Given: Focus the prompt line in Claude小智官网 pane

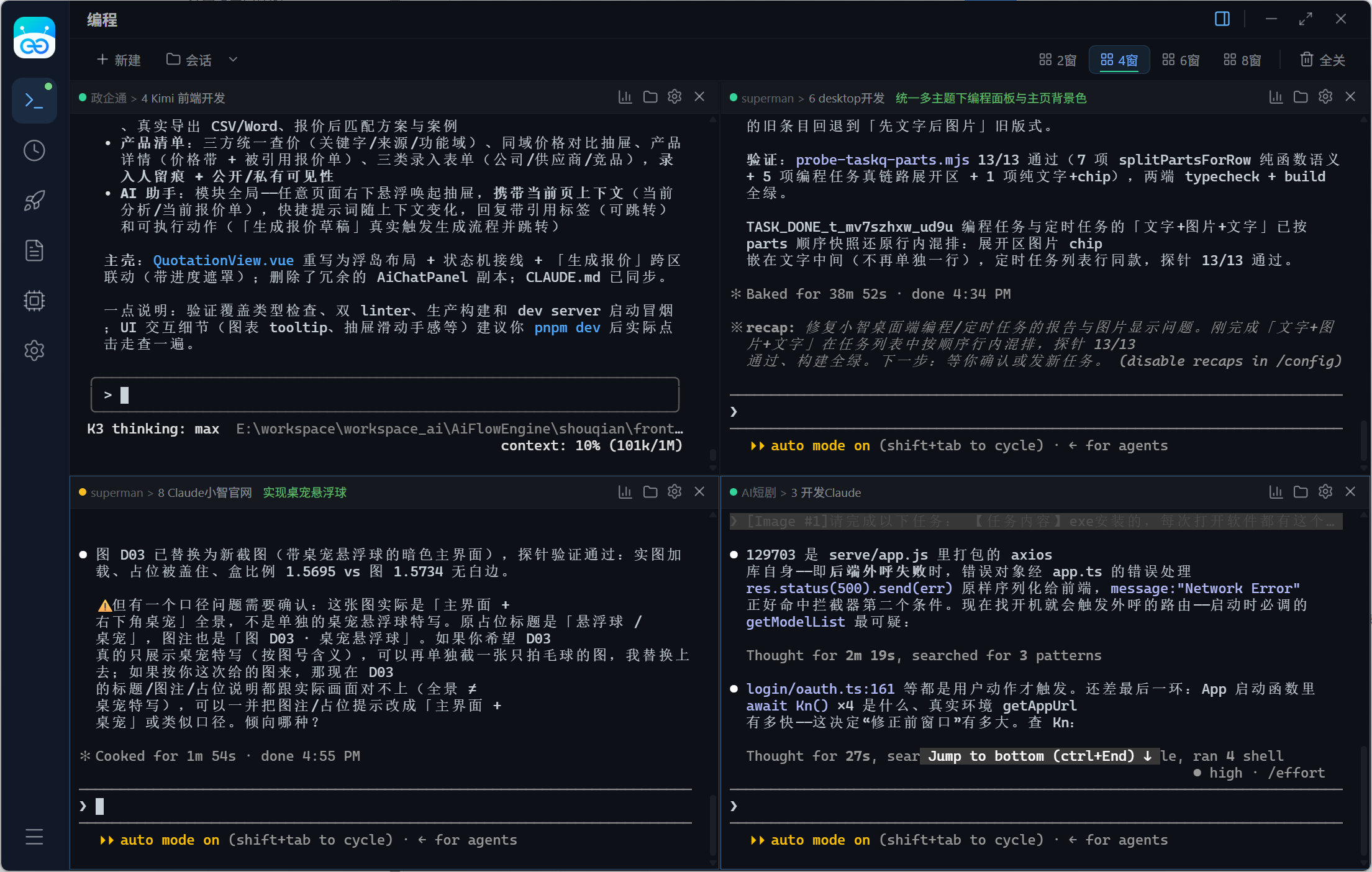Looking at the screenshot, I should point(385,806).
